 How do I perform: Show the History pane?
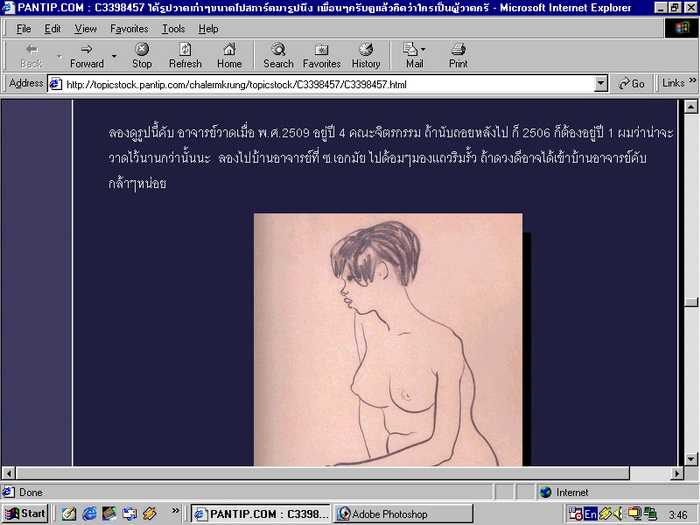[x=366, y=56]
